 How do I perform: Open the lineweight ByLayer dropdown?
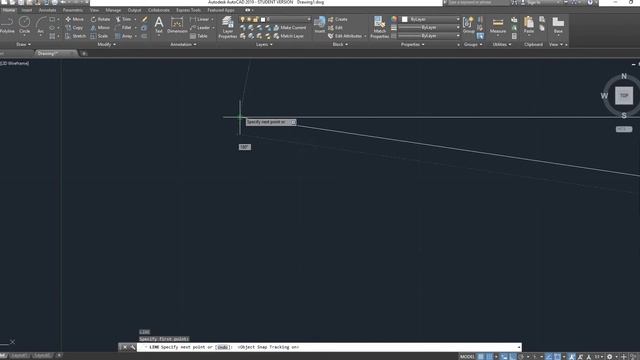coord(429,27)
